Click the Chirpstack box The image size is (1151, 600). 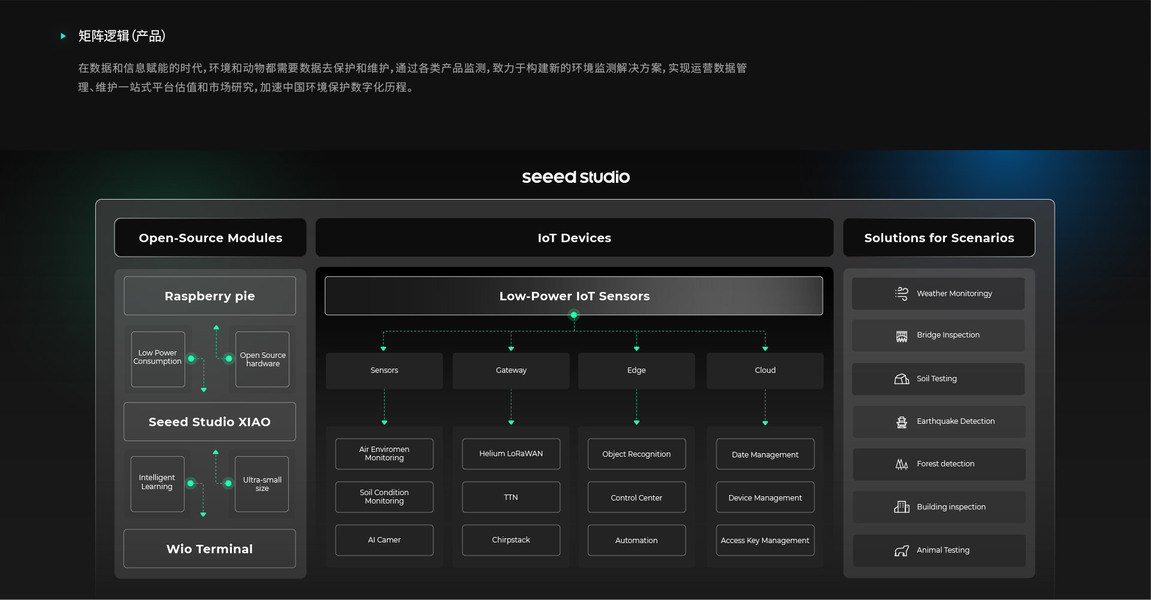[x=511, y=540]
